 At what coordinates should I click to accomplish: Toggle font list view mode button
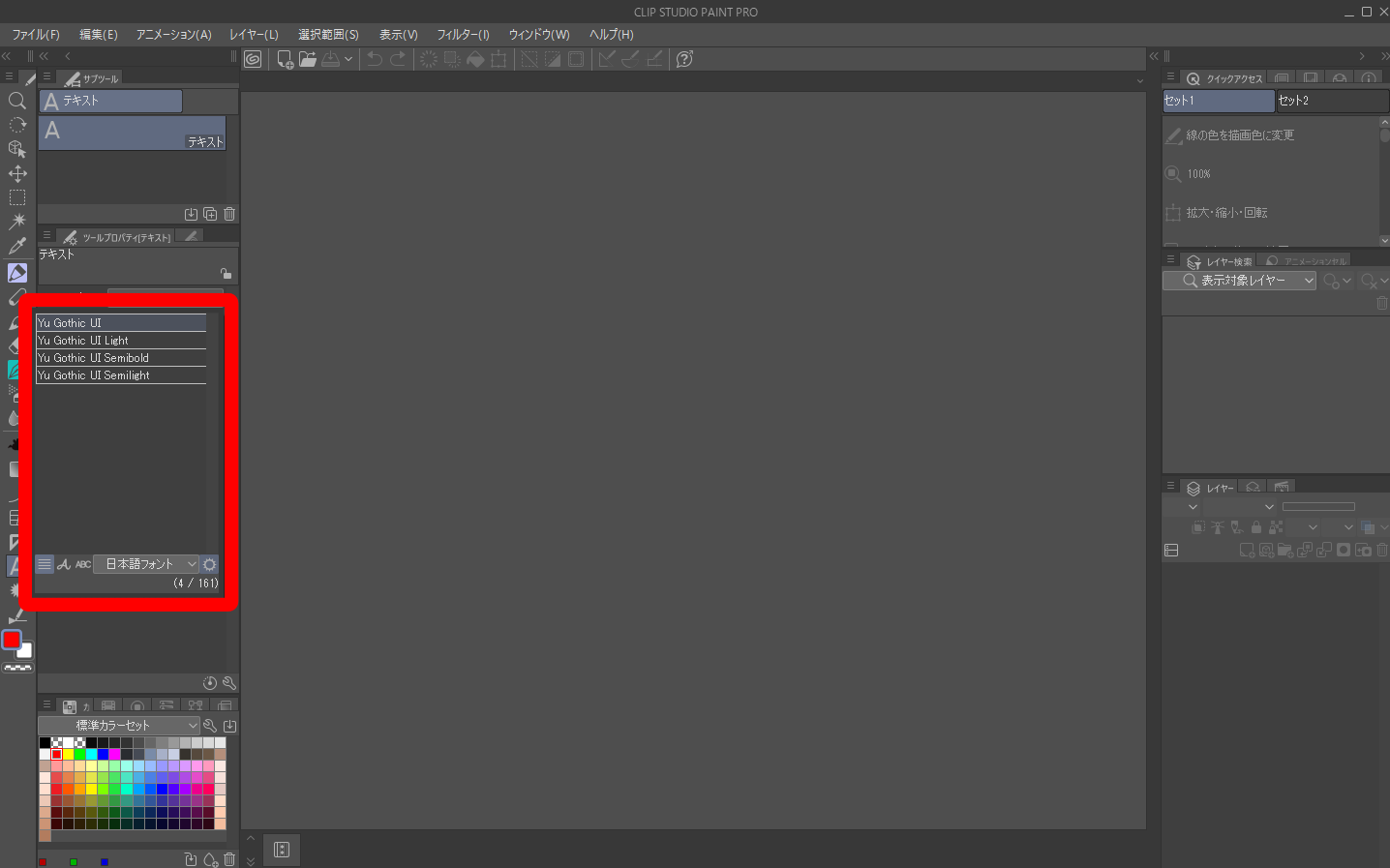coord(45,564)
